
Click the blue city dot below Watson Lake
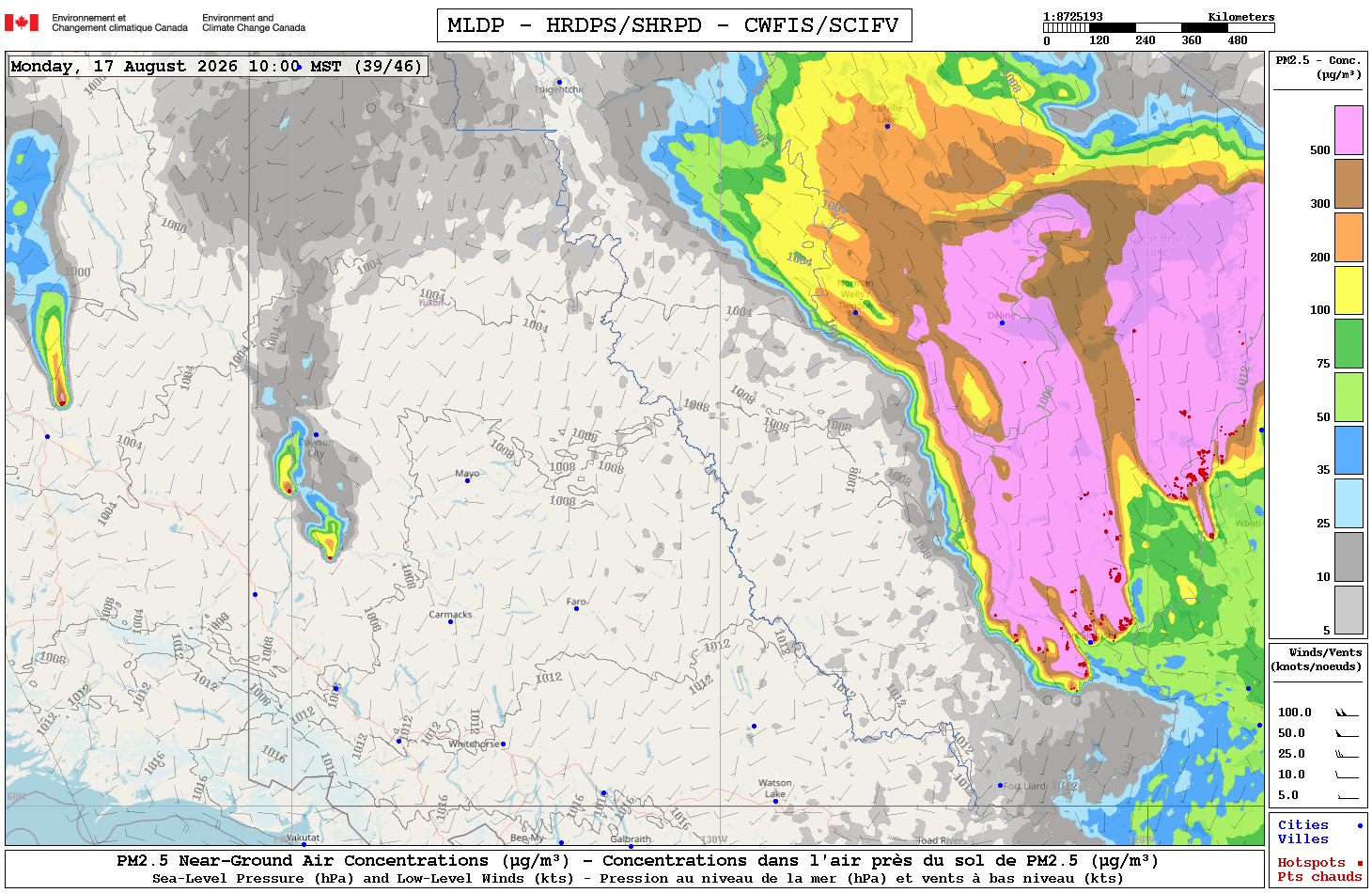tap(775, 801)
